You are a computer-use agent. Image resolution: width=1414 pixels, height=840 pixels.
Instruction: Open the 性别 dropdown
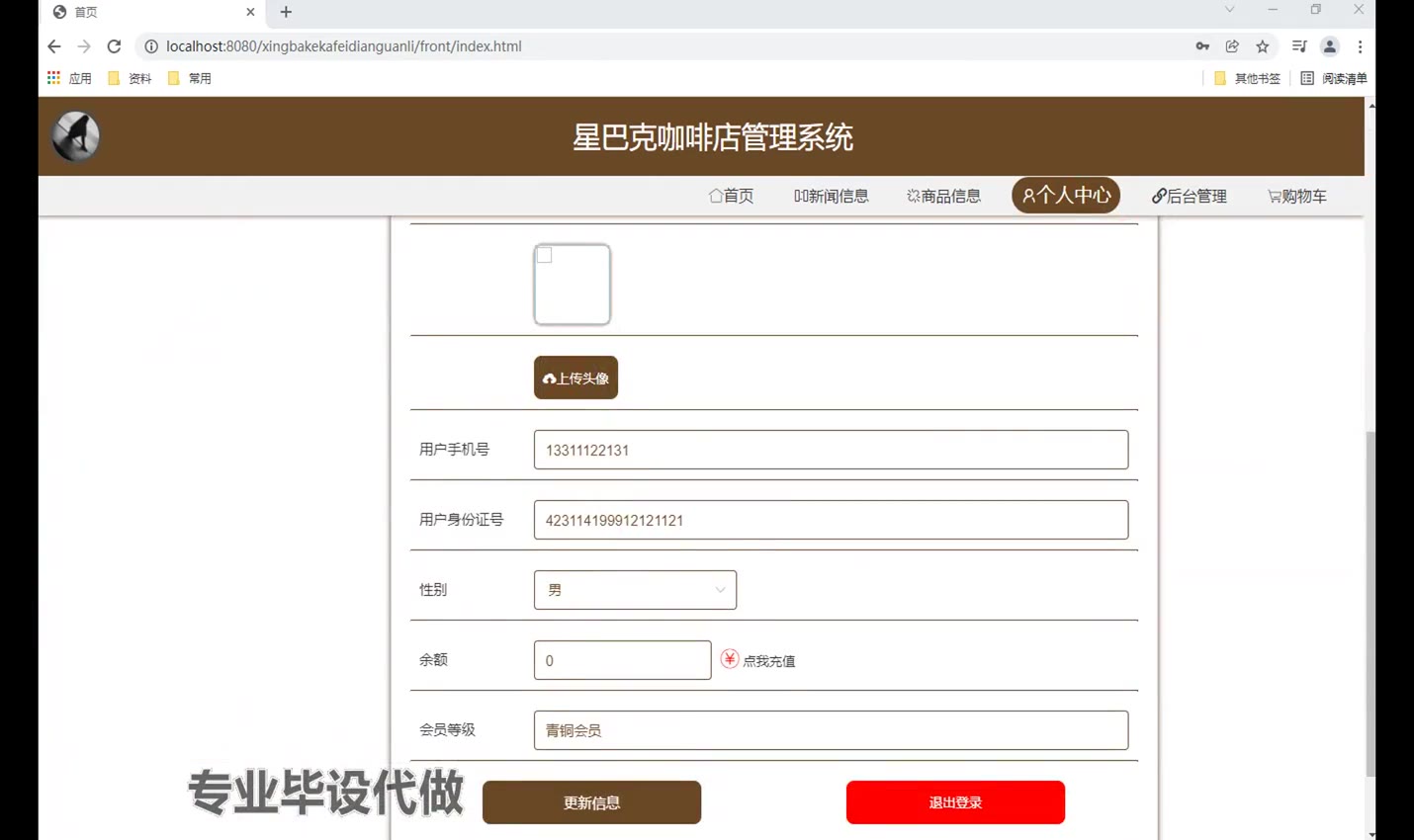click(x=635, y=590)
